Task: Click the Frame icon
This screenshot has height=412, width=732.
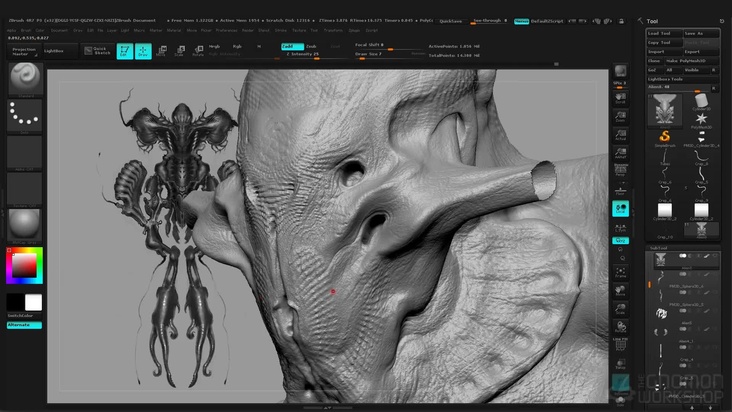Action: (620, 272)
